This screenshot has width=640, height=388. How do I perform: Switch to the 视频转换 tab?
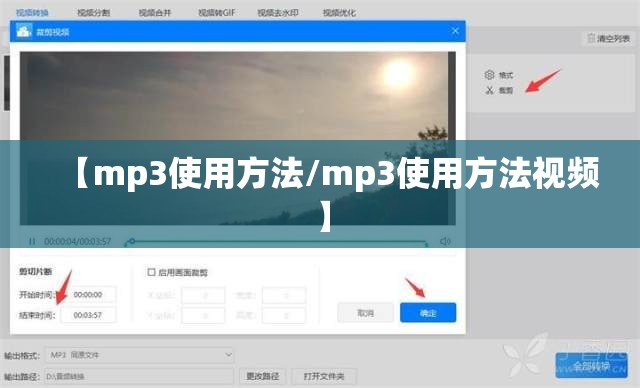click(x=32, y=13)
